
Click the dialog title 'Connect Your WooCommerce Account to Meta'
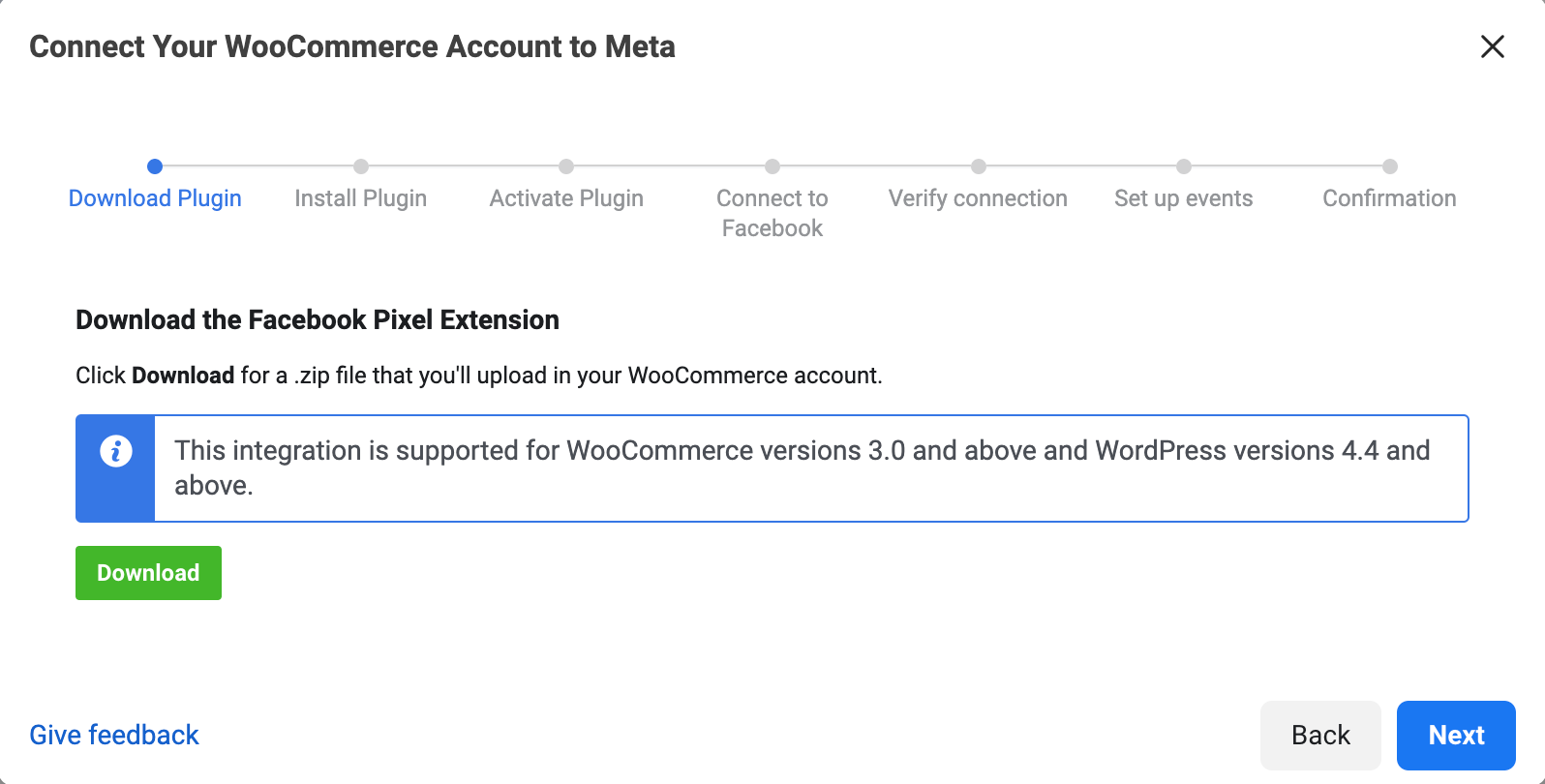(x=352, y=46)
